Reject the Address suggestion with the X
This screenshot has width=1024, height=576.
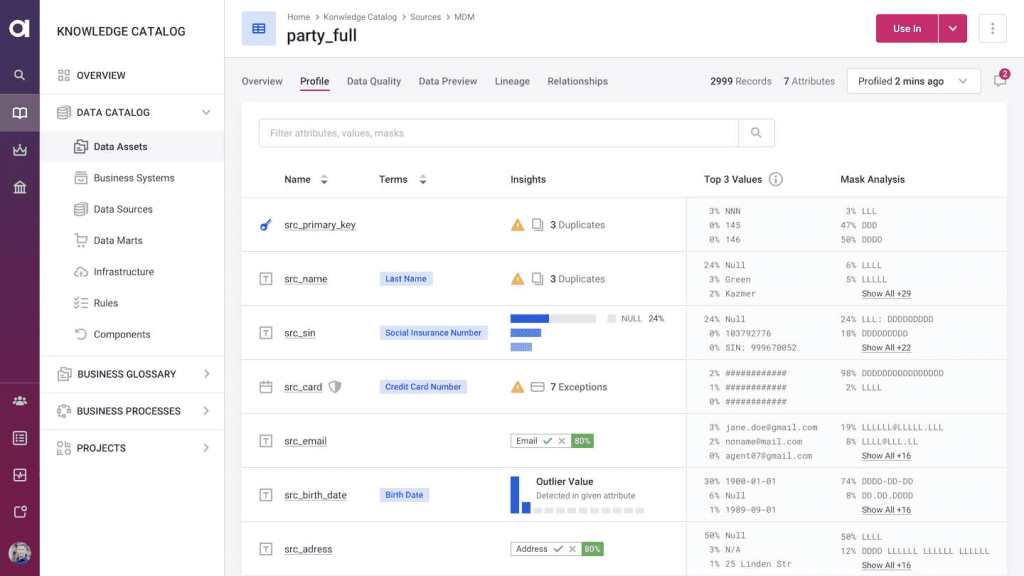tap(572, 549)
